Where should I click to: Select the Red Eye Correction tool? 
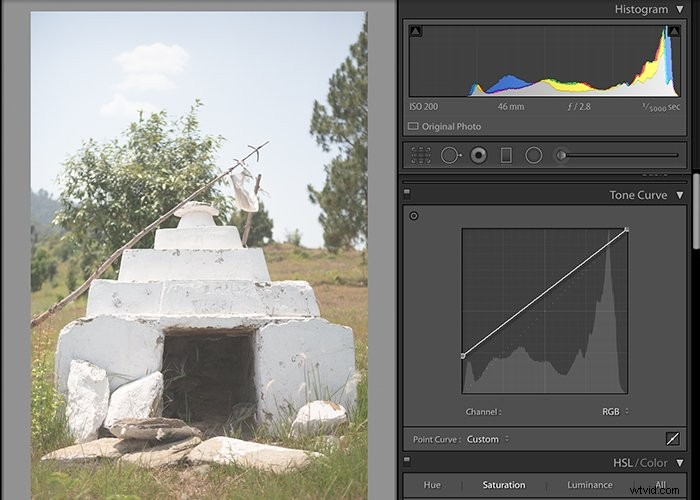(479, 155)
